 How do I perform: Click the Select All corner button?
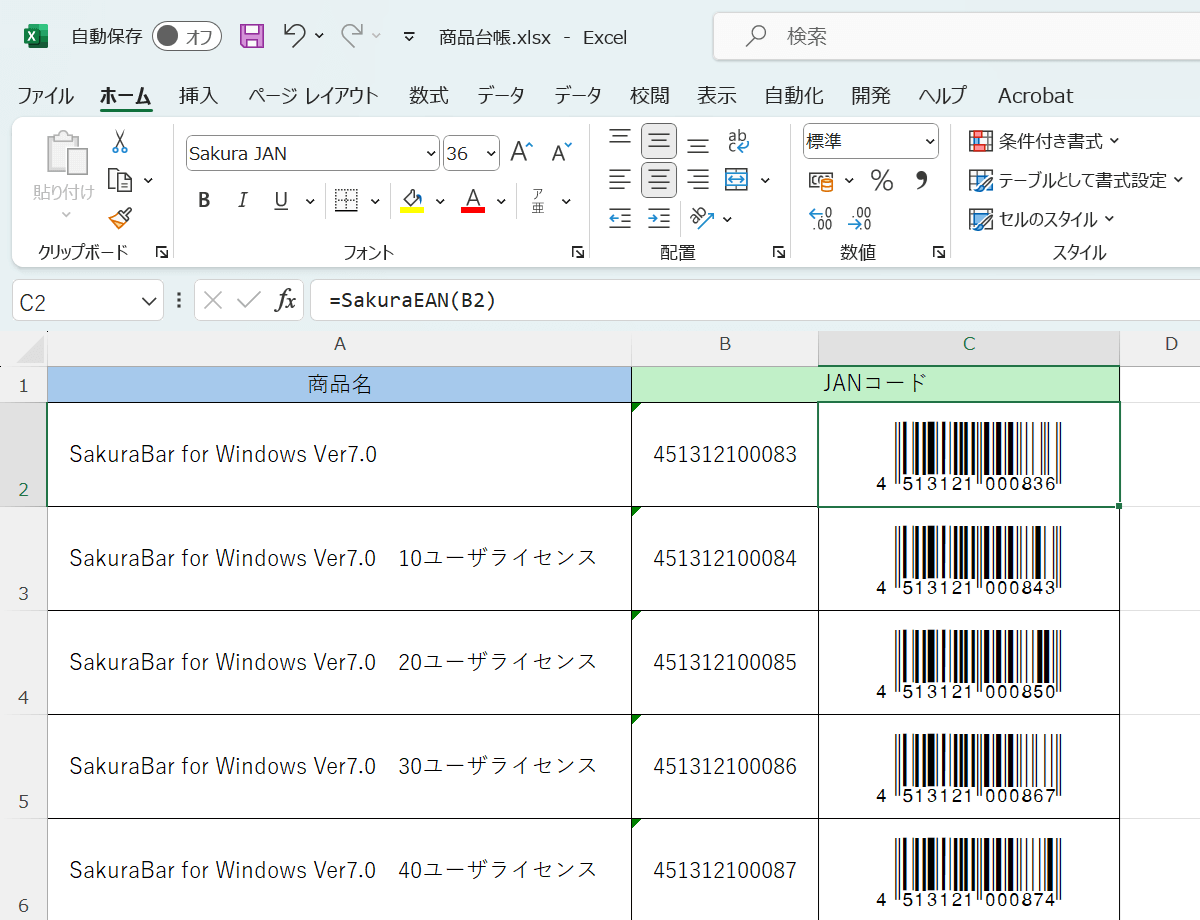tap(24, 347)
